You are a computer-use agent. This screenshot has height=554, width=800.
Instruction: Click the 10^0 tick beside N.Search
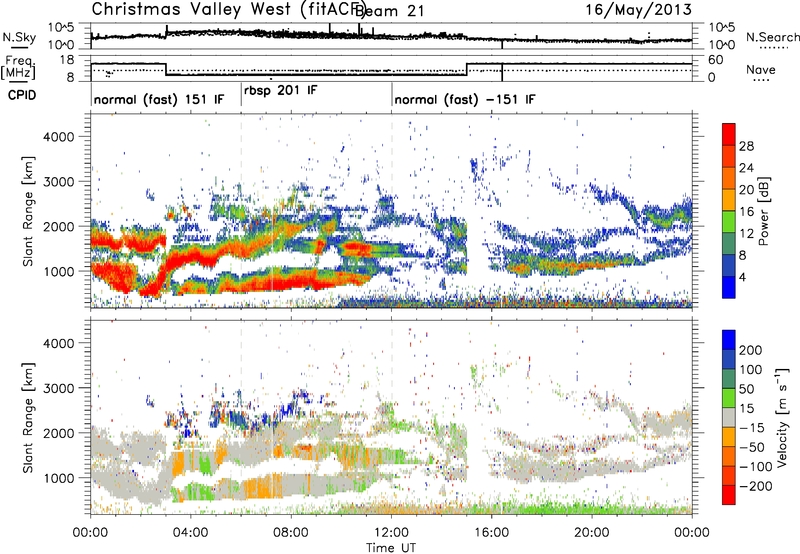722,45
